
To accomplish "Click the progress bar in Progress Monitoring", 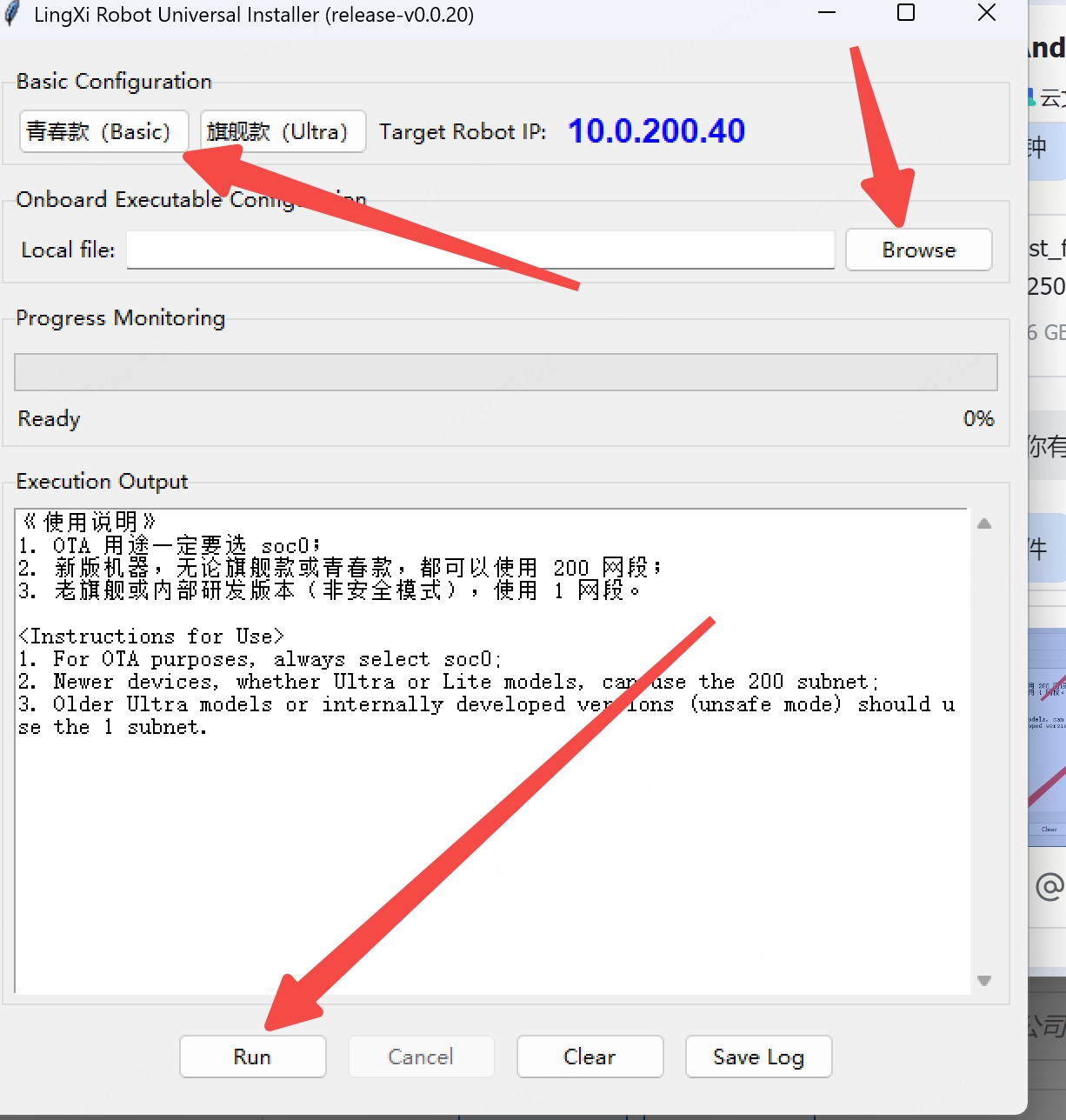I will click(505, 372).
